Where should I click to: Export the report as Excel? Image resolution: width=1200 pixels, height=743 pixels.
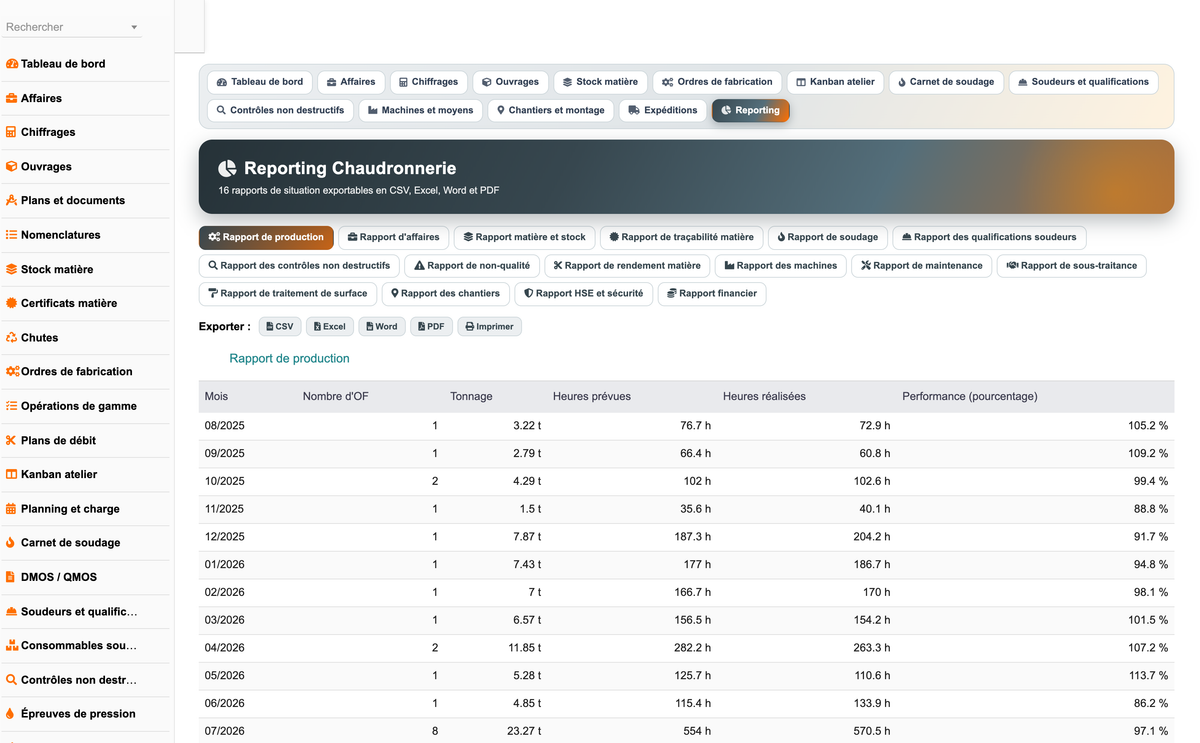[329, 327]
